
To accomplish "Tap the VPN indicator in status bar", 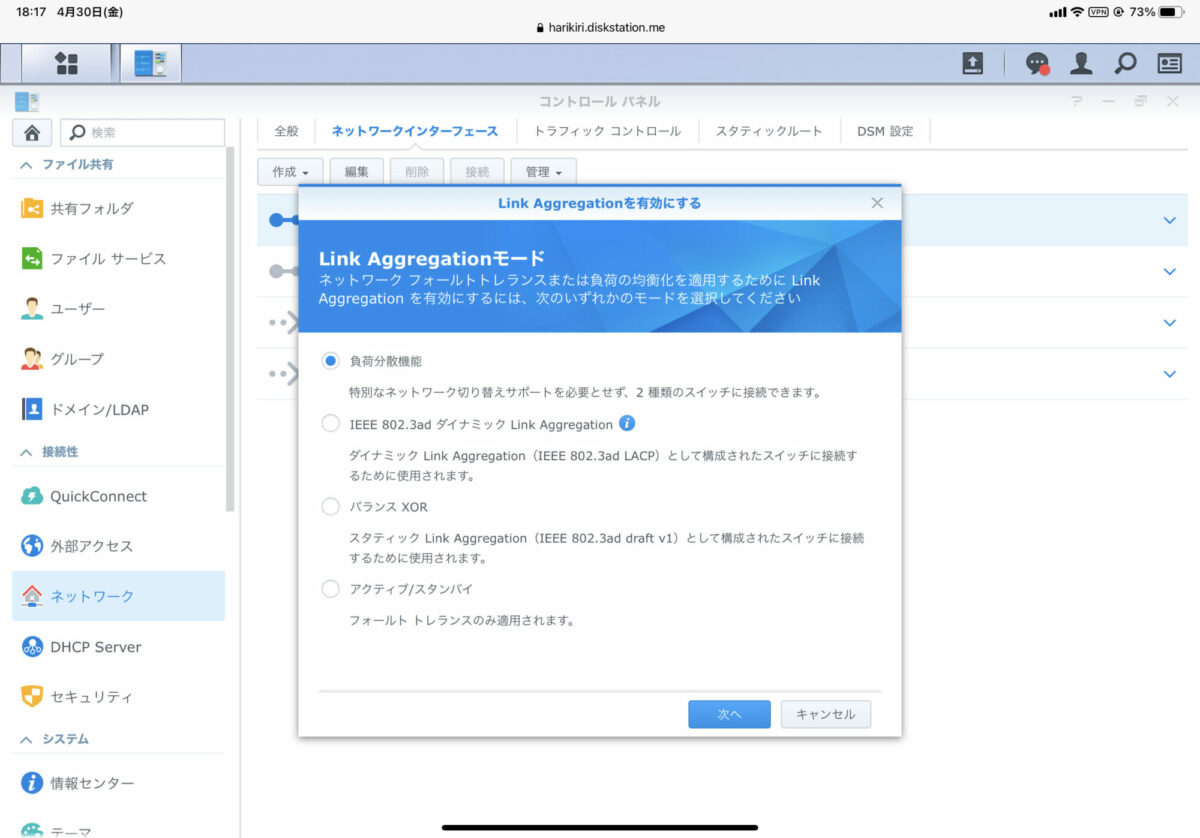I will tap(1098, 12).
